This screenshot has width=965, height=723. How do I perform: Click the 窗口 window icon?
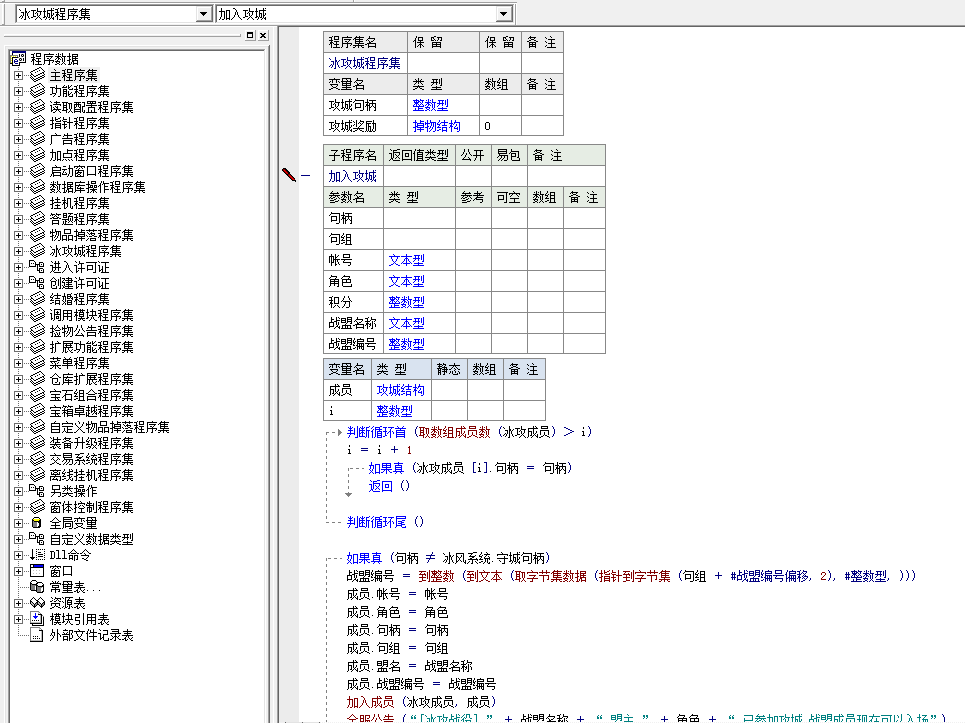(37, 571)
